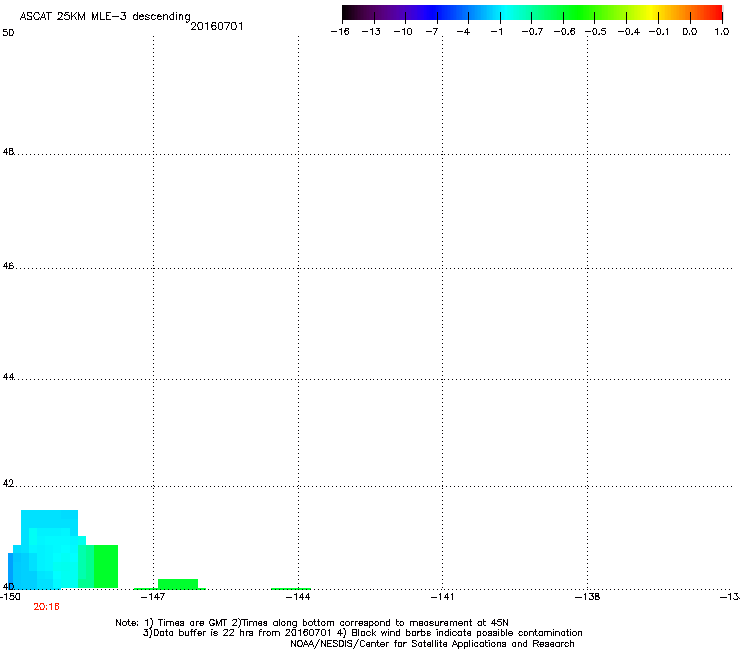Viewport: 740px width, 650px height.
Task: Click the -7 color scale label
Action: [432, 32]
